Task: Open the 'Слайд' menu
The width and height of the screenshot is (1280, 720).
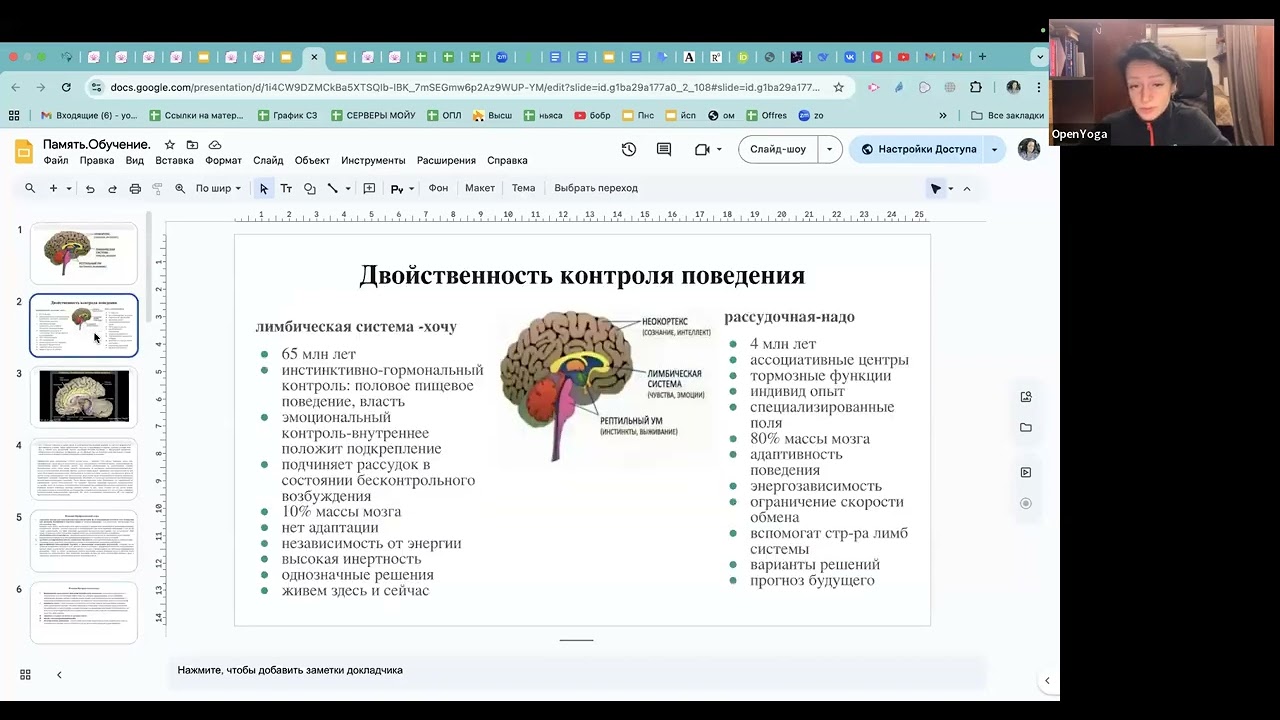Action: pyautogui.click(x=268, y=160)
